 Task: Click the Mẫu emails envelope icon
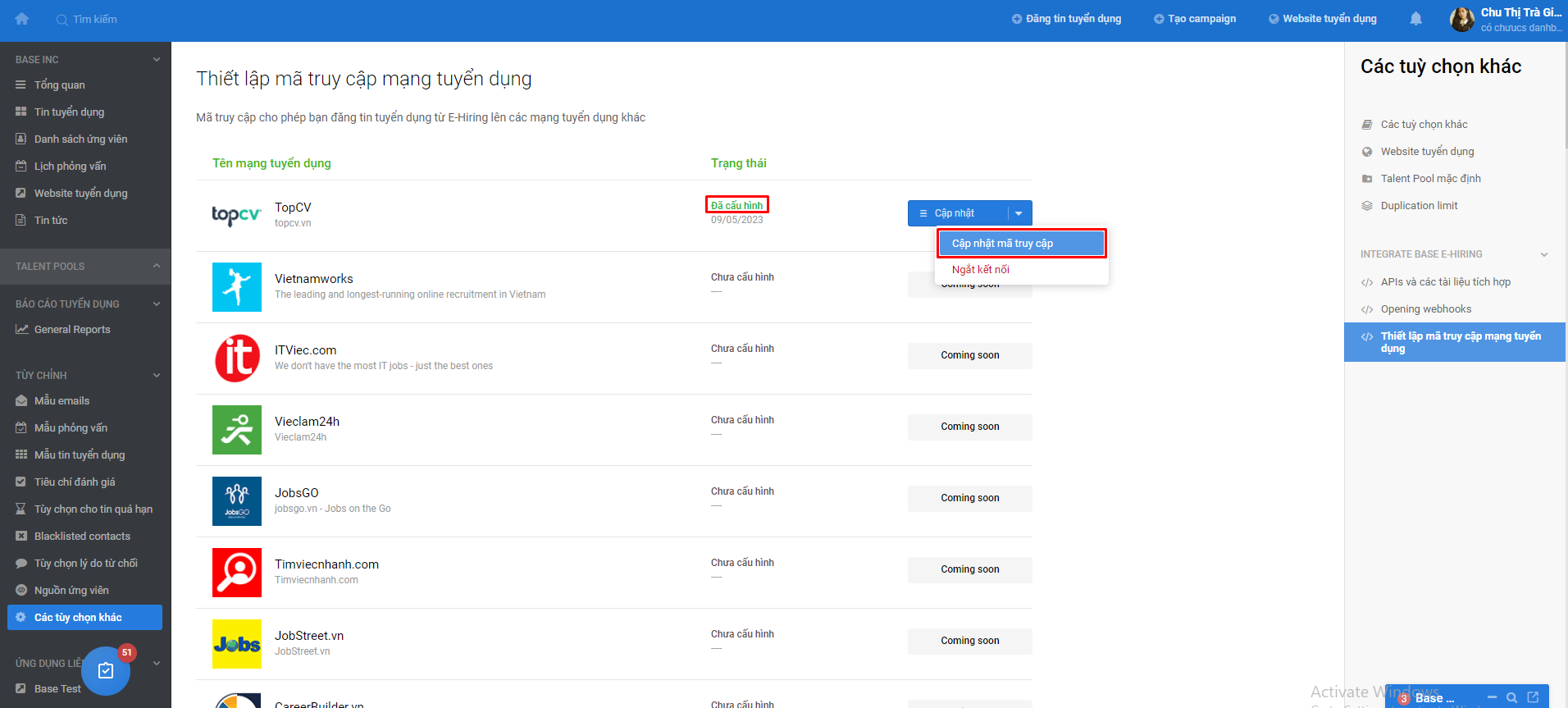tap(21, 400)
